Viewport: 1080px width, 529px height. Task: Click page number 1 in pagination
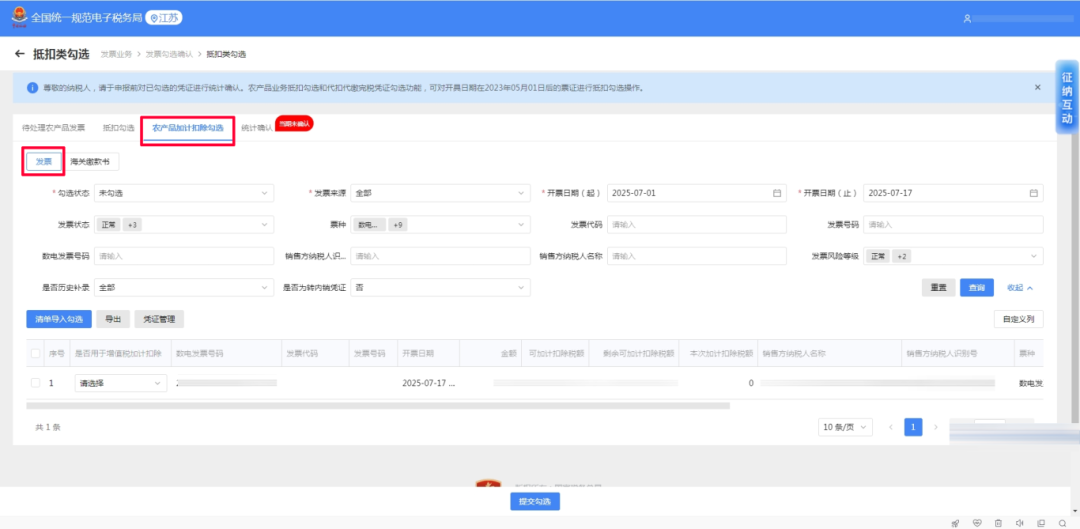click(x=913, y=427)
